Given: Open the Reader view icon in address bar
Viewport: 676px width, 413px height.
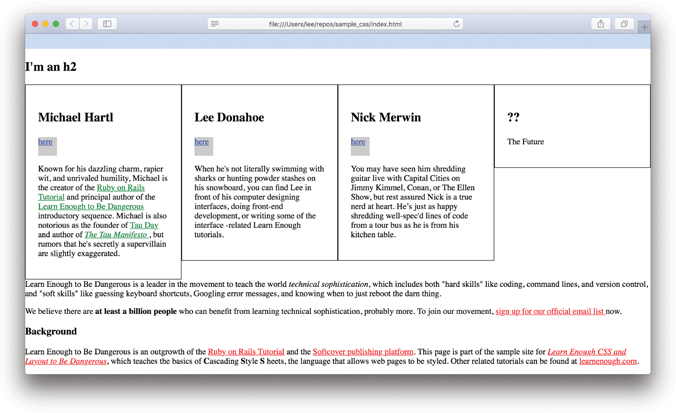Looking at the screenshot, I should (215, 24).
